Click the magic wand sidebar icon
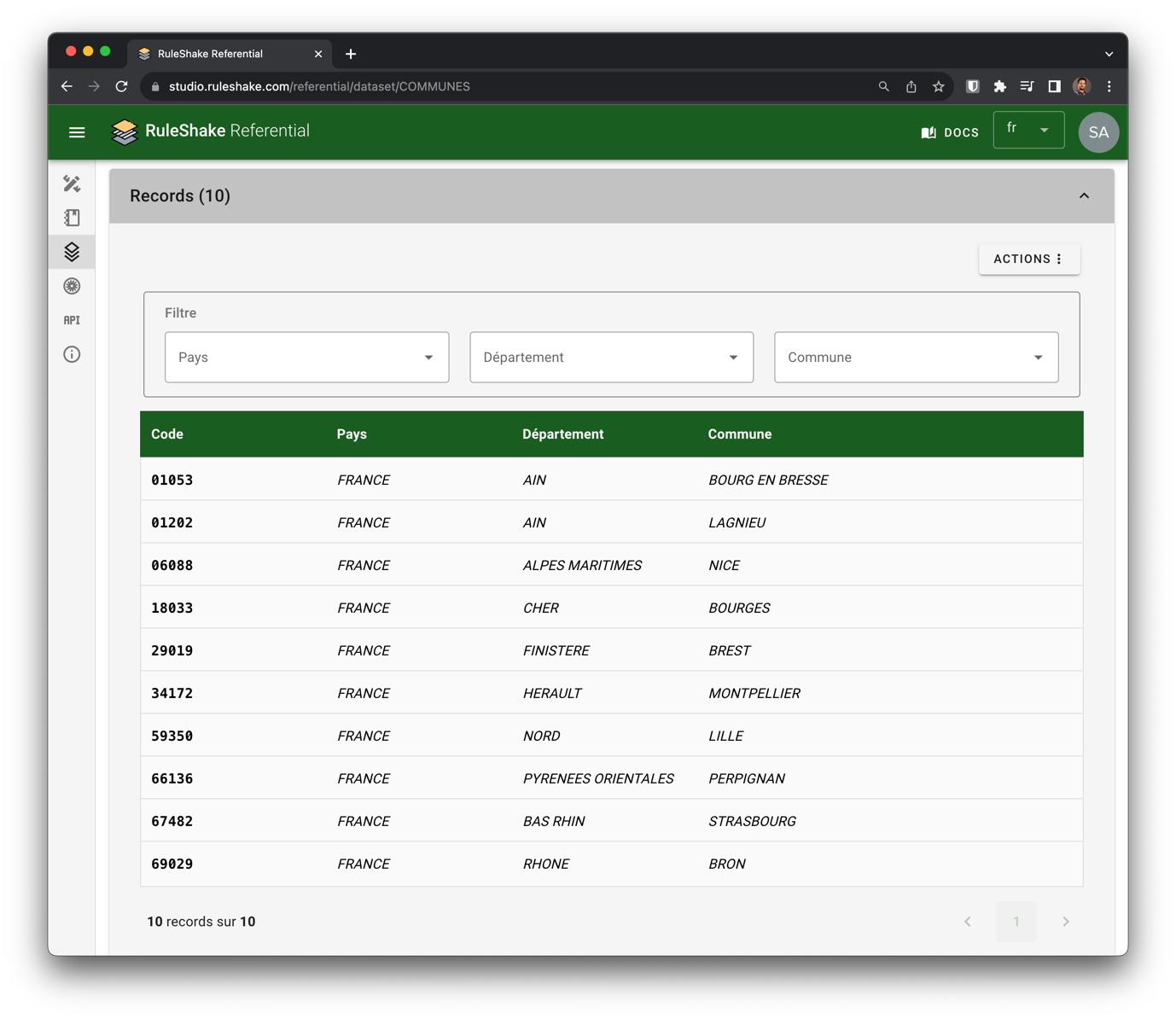The height and width of the screenshot is (1019, 1176). coord(72,183)
